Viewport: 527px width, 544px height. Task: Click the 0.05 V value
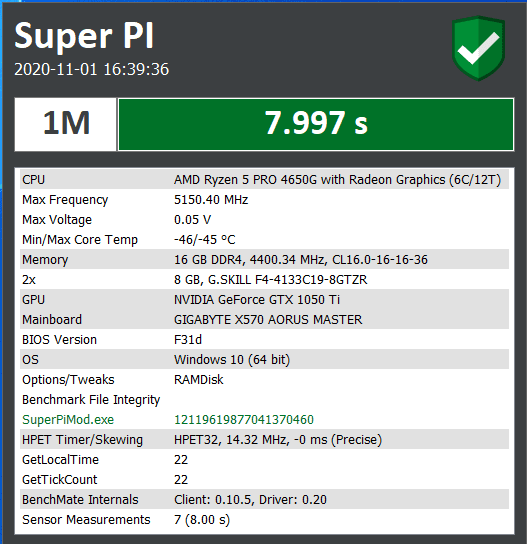[x=193, y=220]
